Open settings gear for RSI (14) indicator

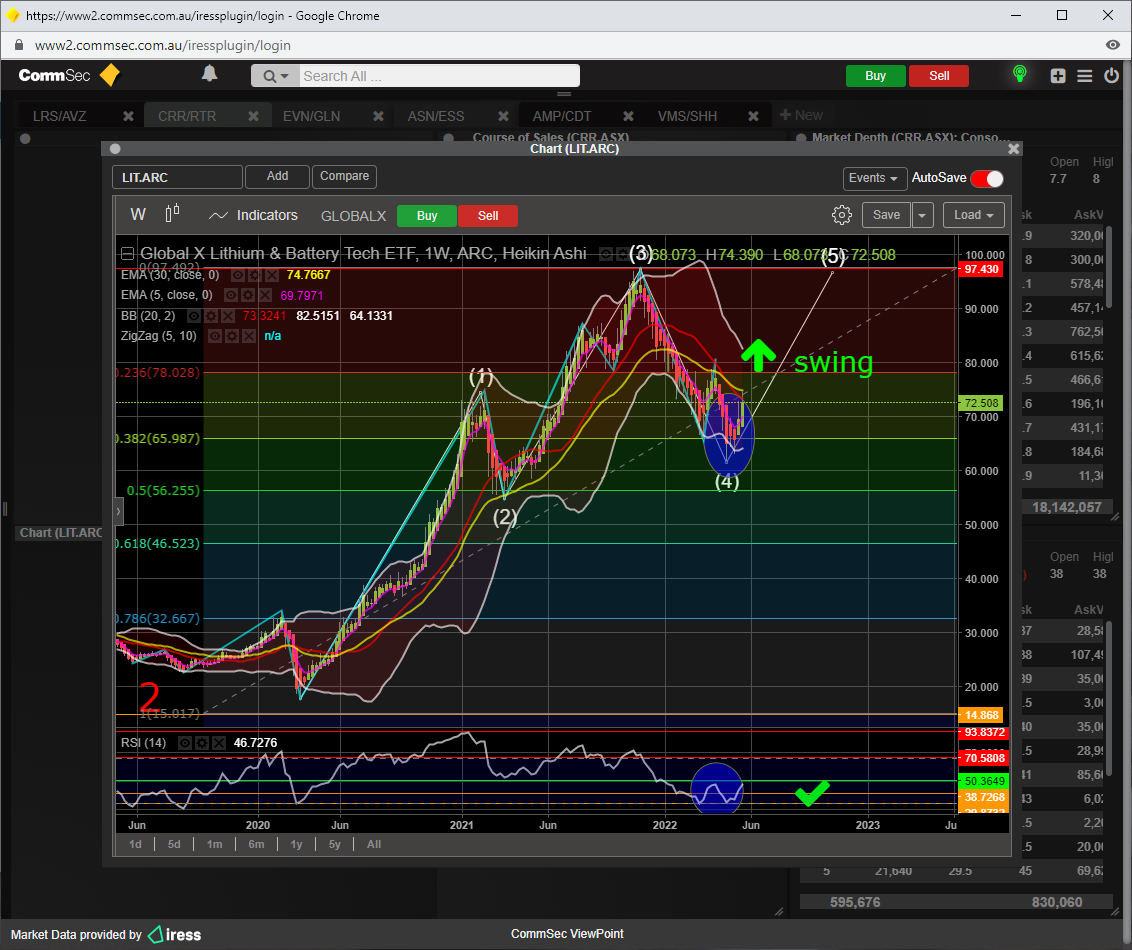[x=202, y=743]
